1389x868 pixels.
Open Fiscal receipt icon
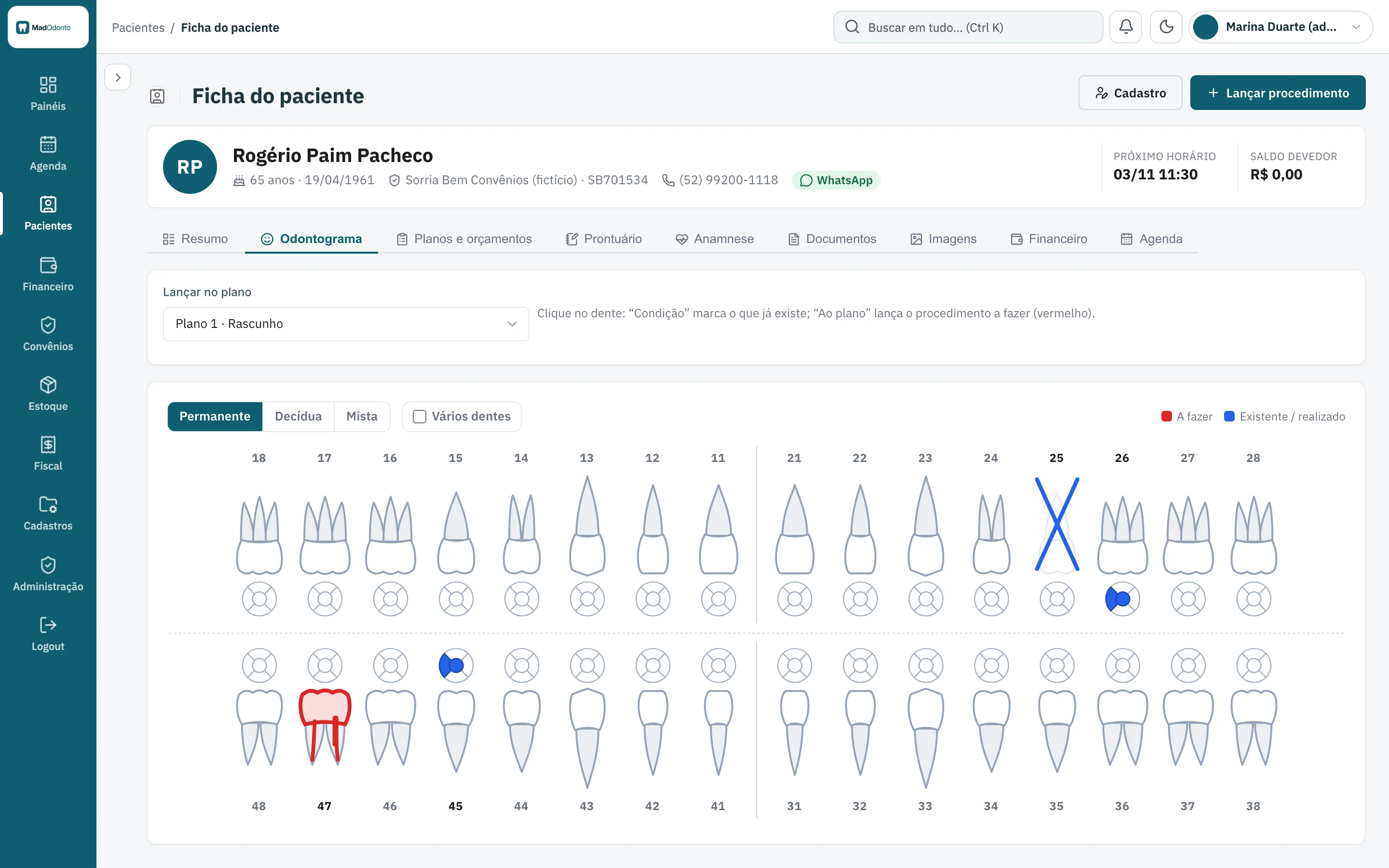[48, 444]
